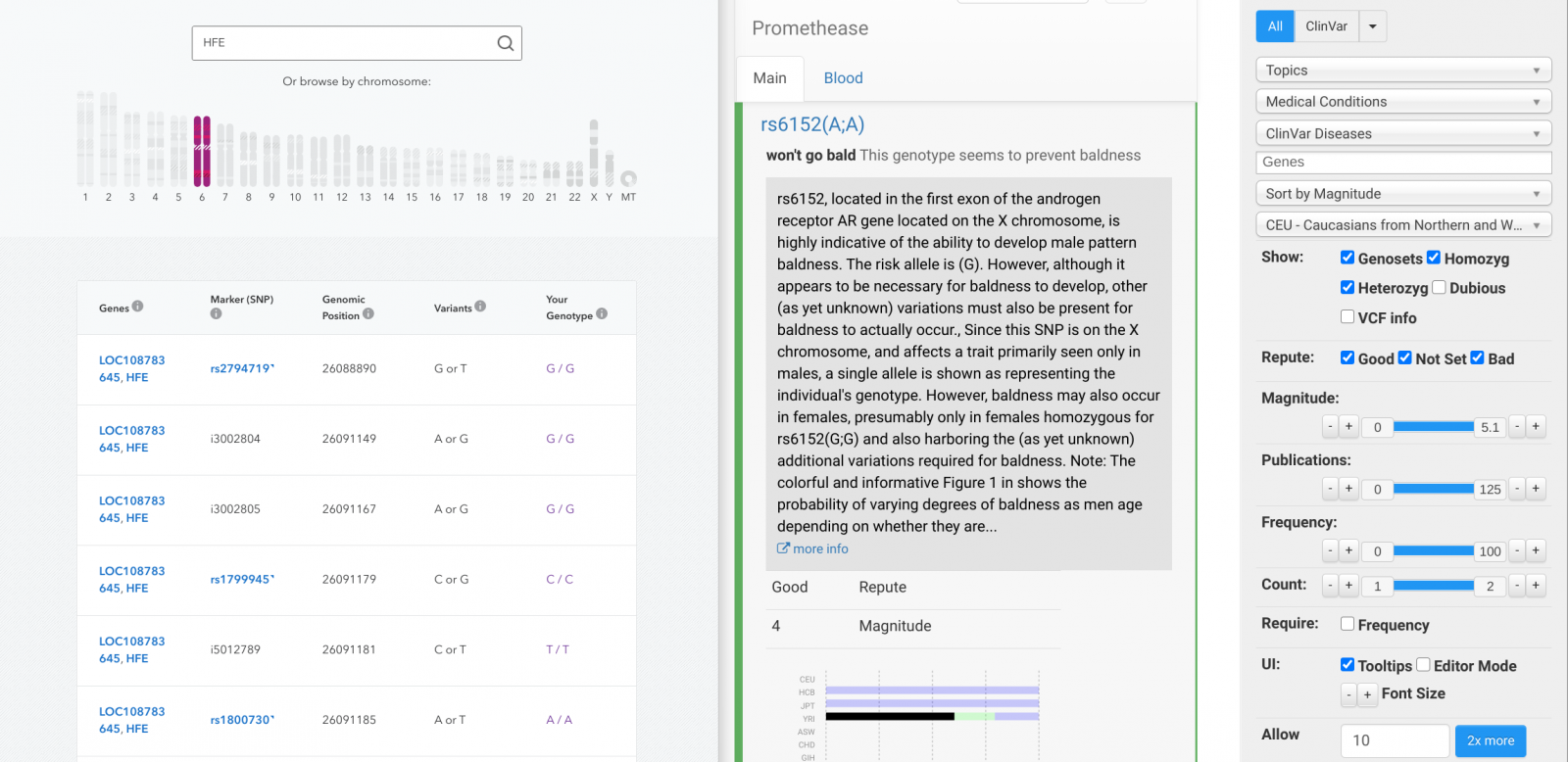The height and width of the screenshot is (762, 1568).
Task: Select chromosome 22 ideogram
Action: click(x=574, y=174)
